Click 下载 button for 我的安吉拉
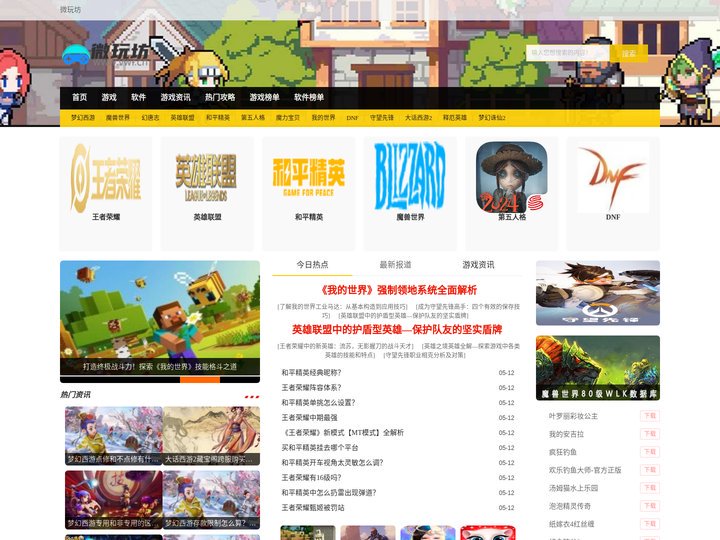Viewport: 720px width, 540px height. 650,434
